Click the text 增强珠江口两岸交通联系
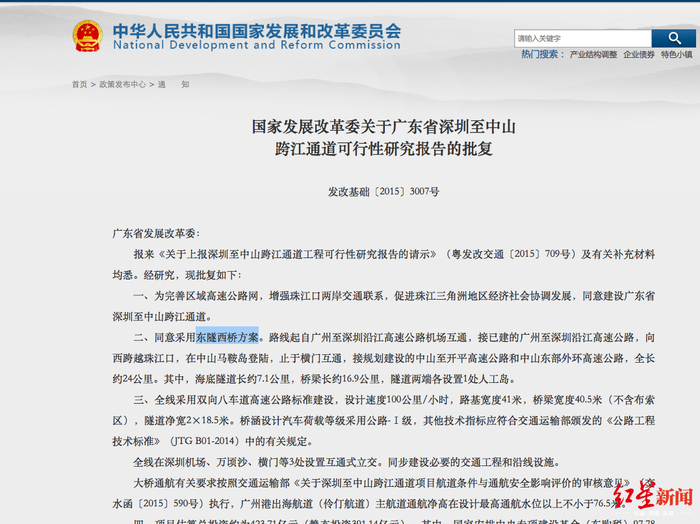This screenshot has width=700, height=524. (x=325, y=296)
